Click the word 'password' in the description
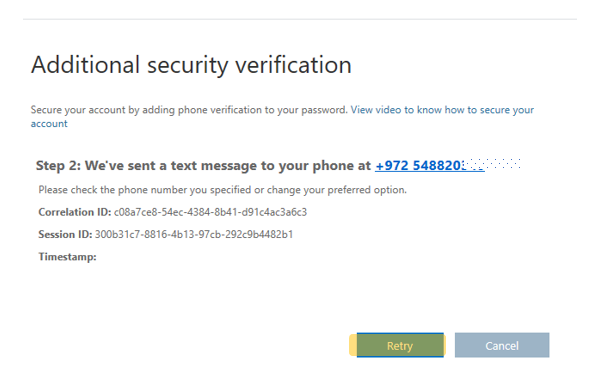Screen dimensions: 589x367 pos(324,110)
